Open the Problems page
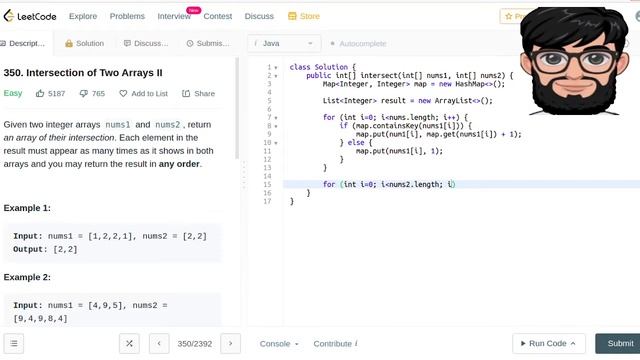 pos(127,16)
